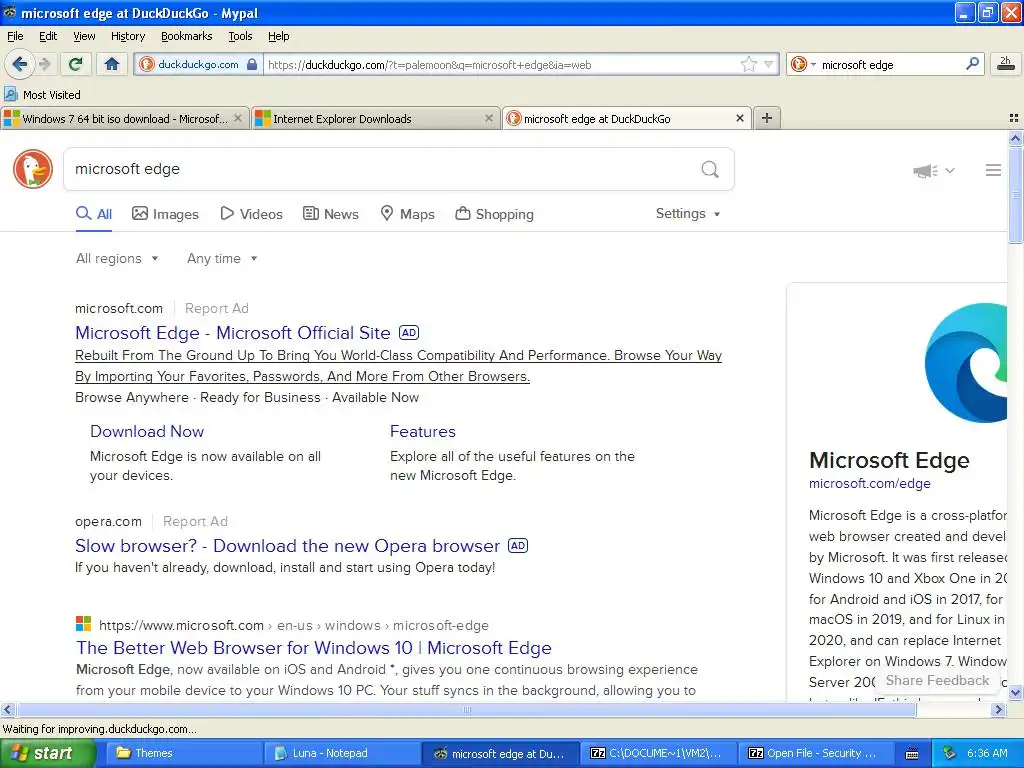Open the list all tabs button
This screenshot has height=768, width=1024.
[1014, 118]
